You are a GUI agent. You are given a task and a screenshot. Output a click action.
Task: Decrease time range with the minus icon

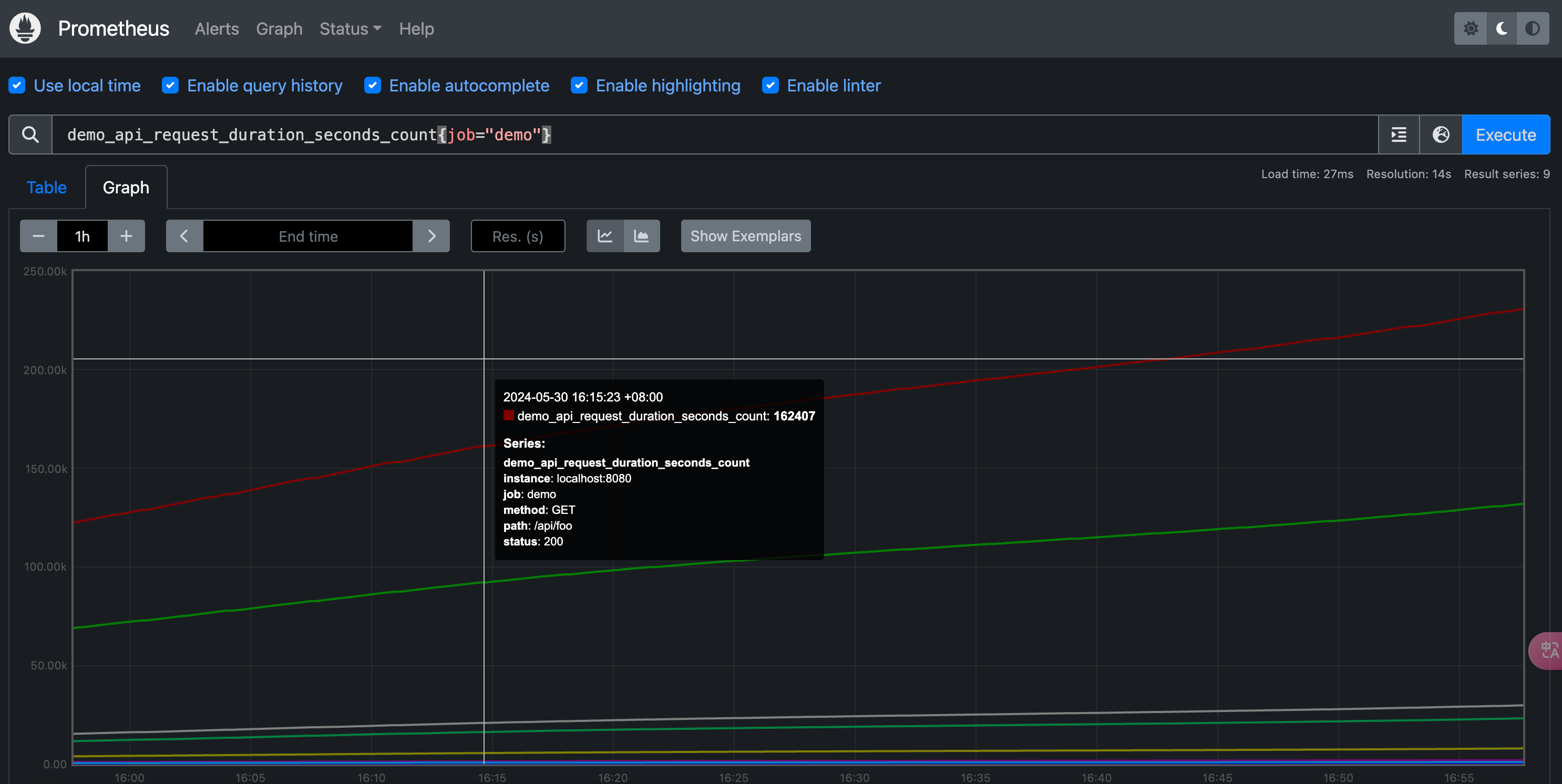(x=39, y=236)
